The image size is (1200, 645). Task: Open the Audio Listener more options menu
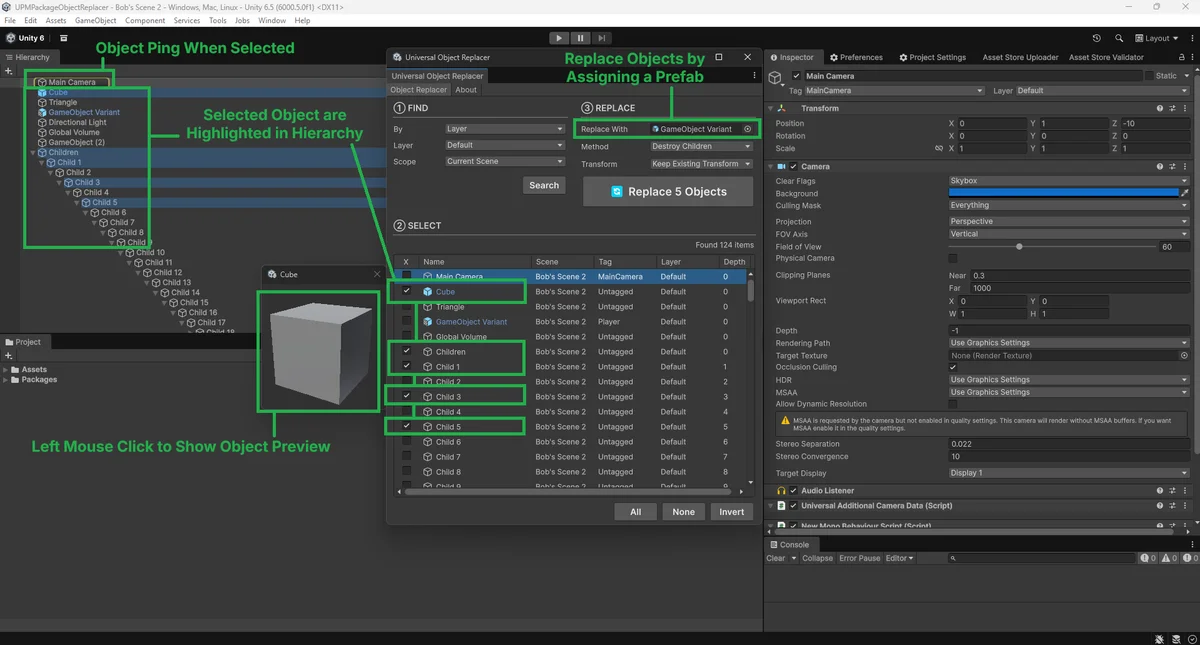click(x=1186, y=491)
